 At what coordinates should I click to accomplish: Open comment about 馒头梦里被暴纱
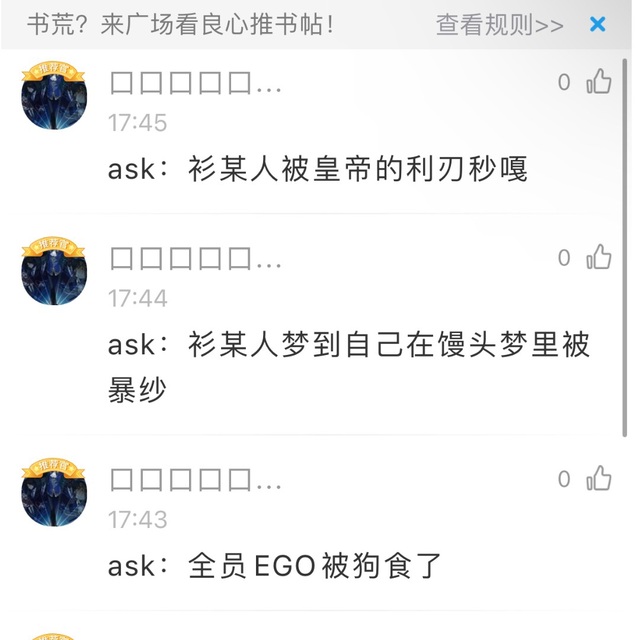(349, 366)
